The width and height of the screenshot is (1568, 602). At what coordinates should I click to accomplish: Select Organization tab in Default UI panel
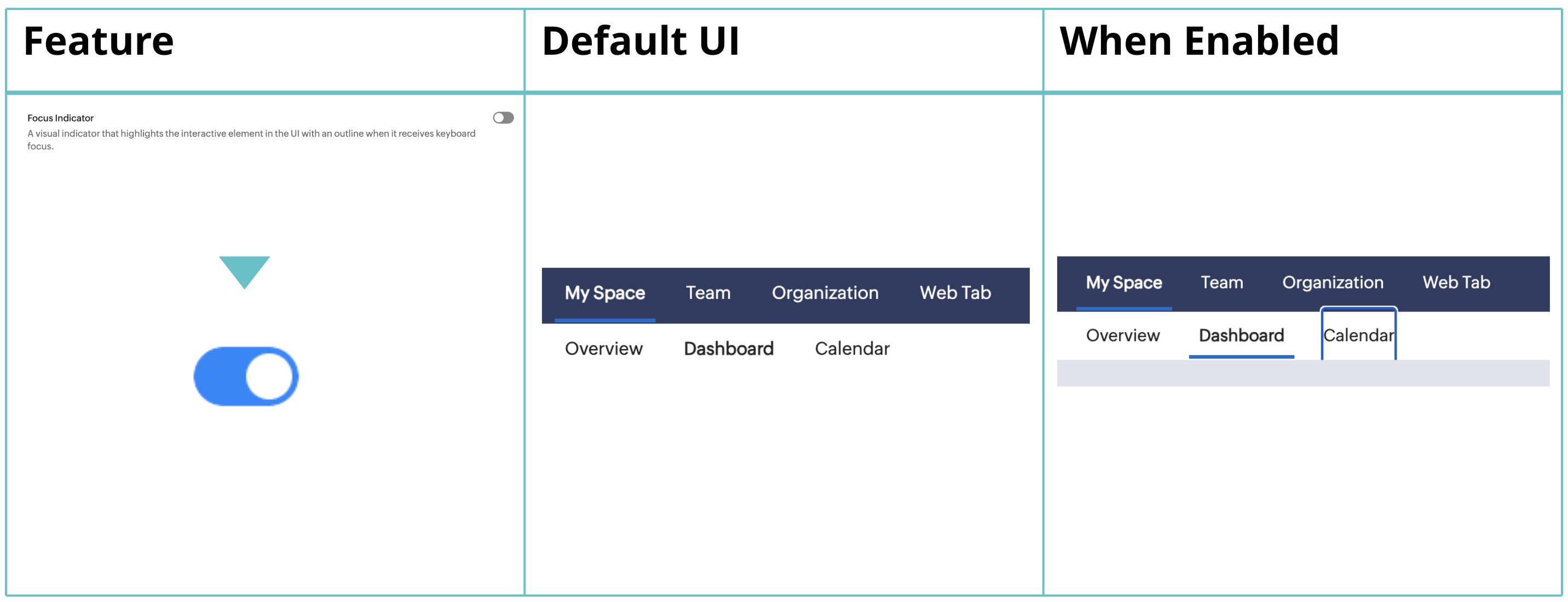point(825,293)
